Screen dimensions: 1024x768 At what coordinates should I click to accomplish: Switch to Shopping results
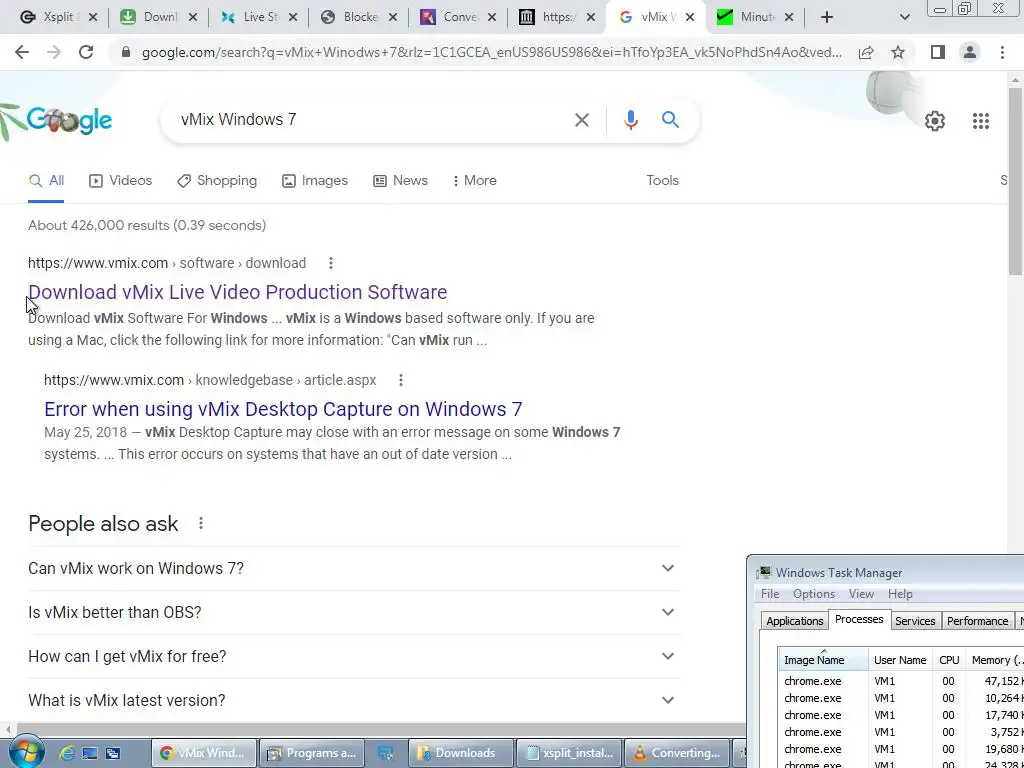pyautogui.click(x=217, y=181)
